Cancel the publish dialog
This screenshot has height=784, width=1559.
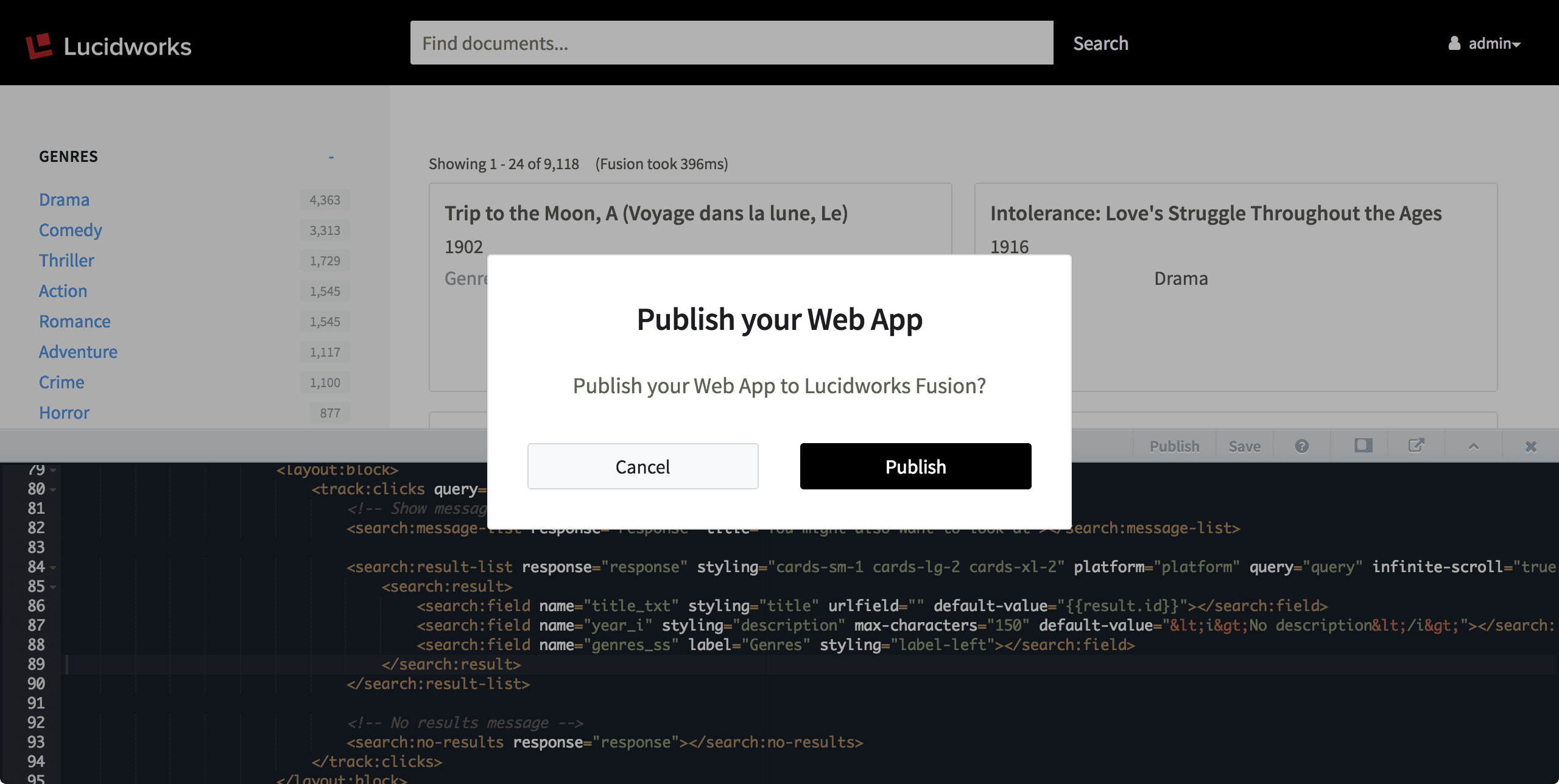(x=642, y=466)
